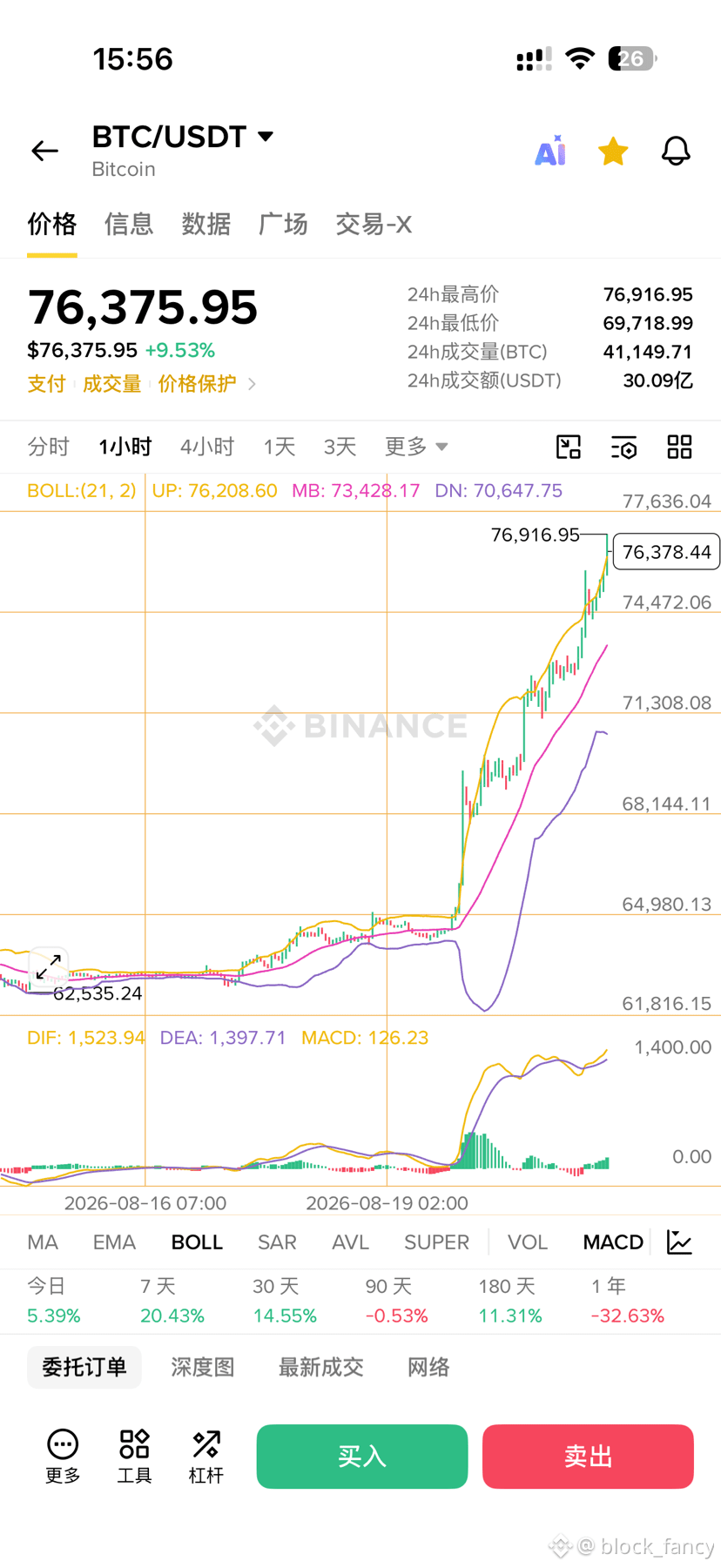The width and height of the screenshot is (721, 1568).
Task: Select the 4小时 chart interval
Action: [207, 447]
